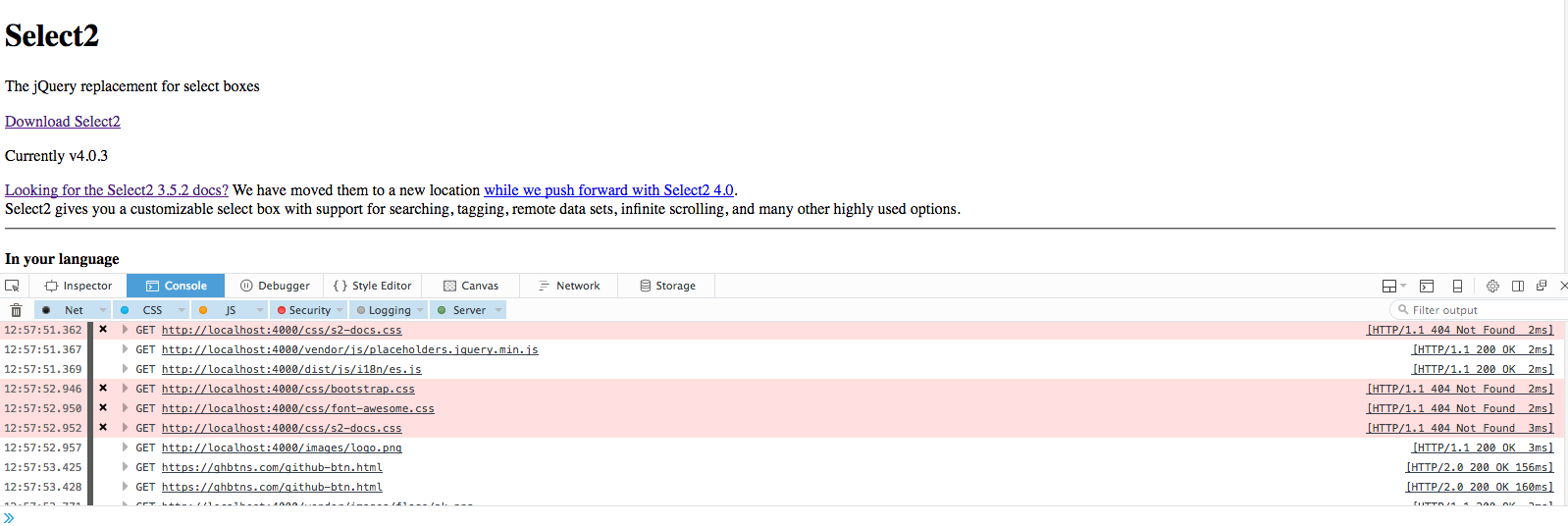
Task: Activate the element picker icon in devtools
Action: tap(12, 286)
